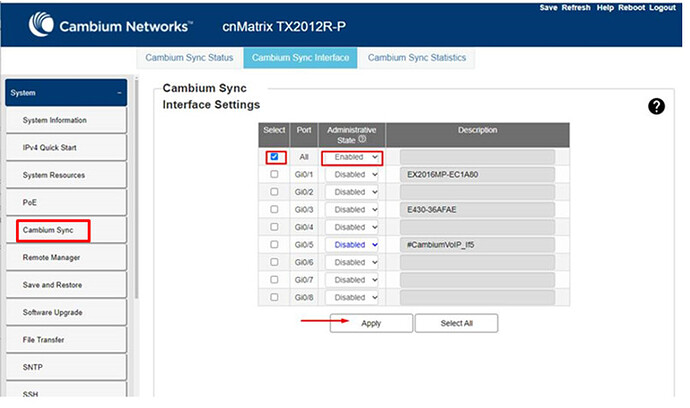Edit the E430-36AFAE description field
Image resolution: width=690 pixels, height=408 pixels.
pos(477,210)
